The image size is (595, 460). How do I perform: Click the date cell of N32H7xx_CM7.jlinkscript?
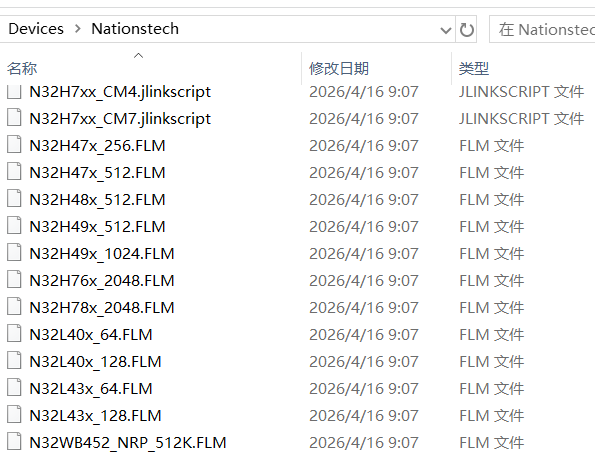364,119
